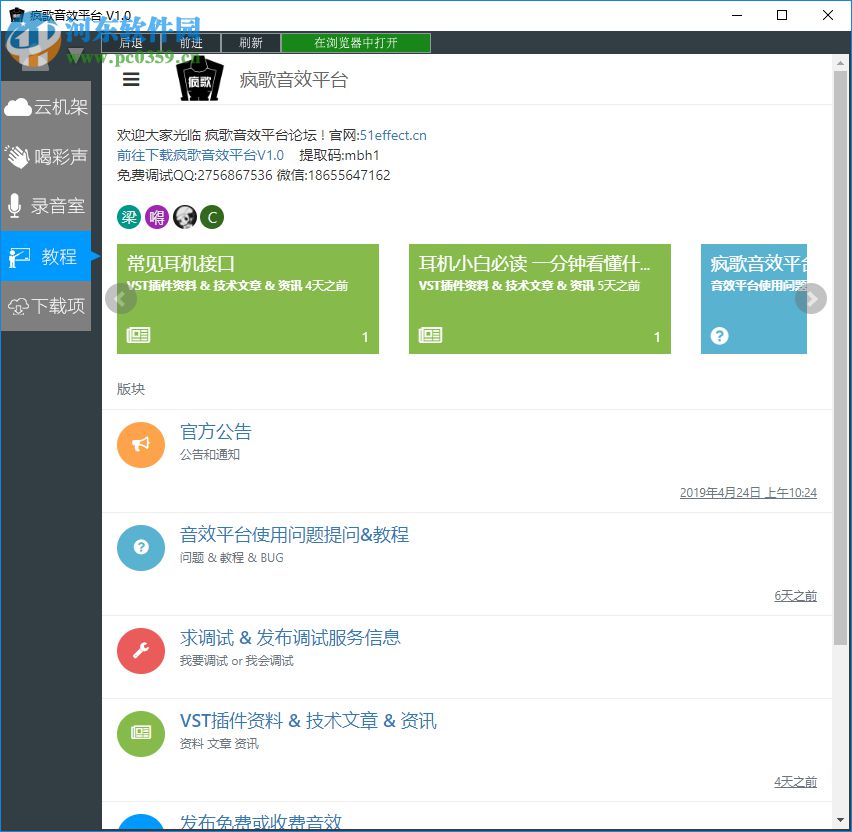Open the 喝彩声 applause sound panel icon
The image size is (852, 832).
(16, 156)
